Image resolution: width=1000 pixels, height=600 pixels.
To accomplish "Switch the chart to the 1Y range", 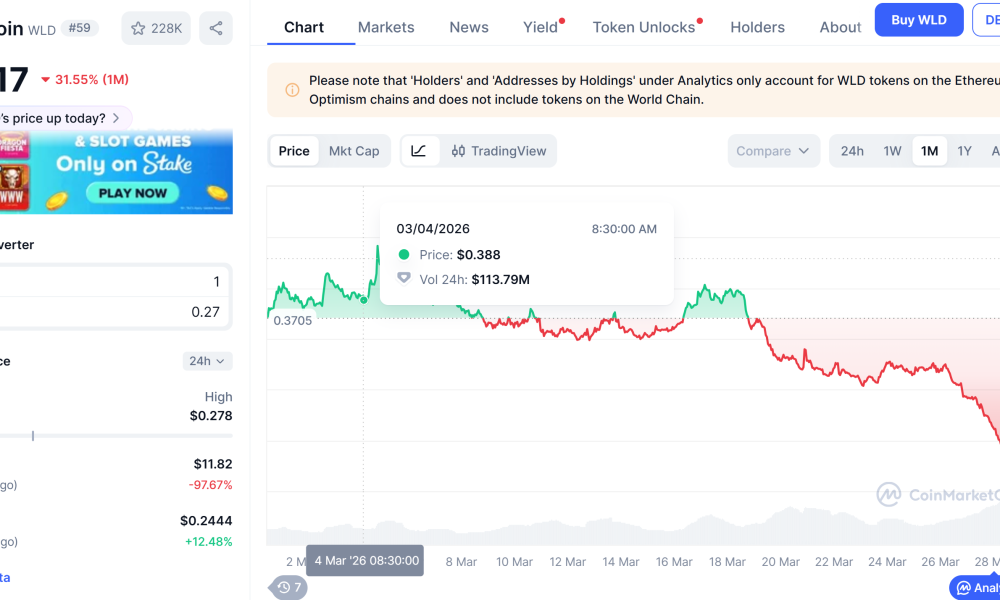I will click(x=964, y=150).
